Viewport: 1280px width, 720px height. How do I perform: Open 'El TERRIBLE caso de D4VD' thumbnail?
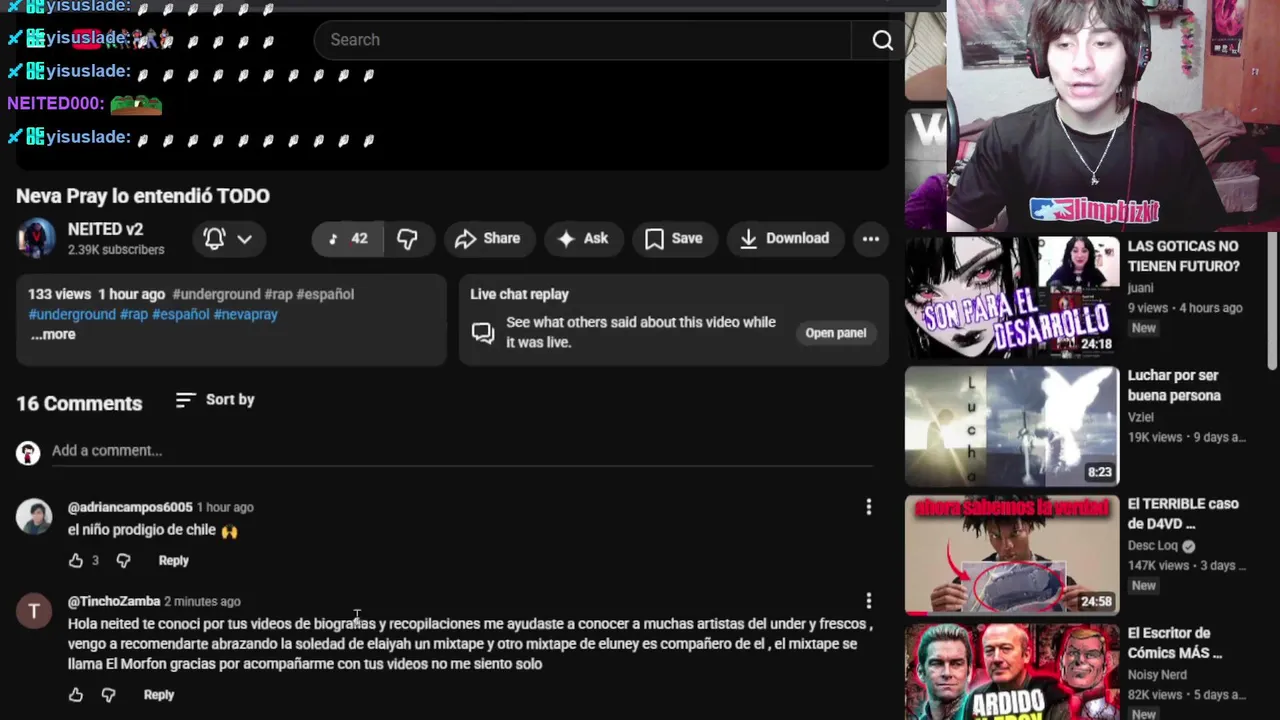(1012, 555)
